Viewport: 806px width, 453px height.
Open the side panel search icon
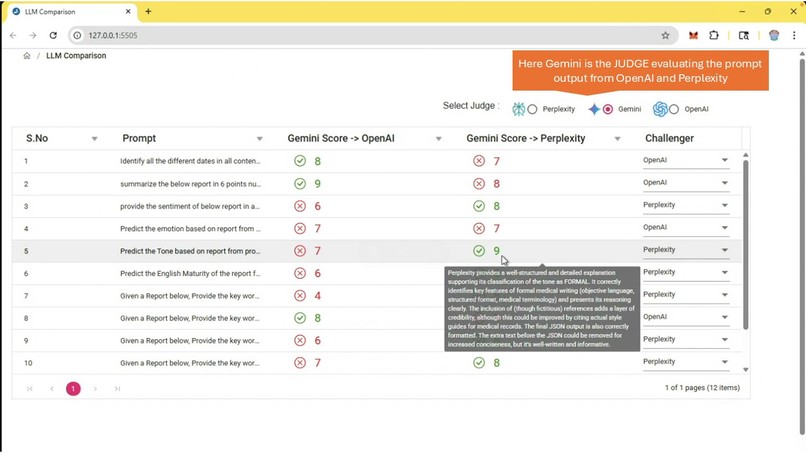tap(744, 35)
